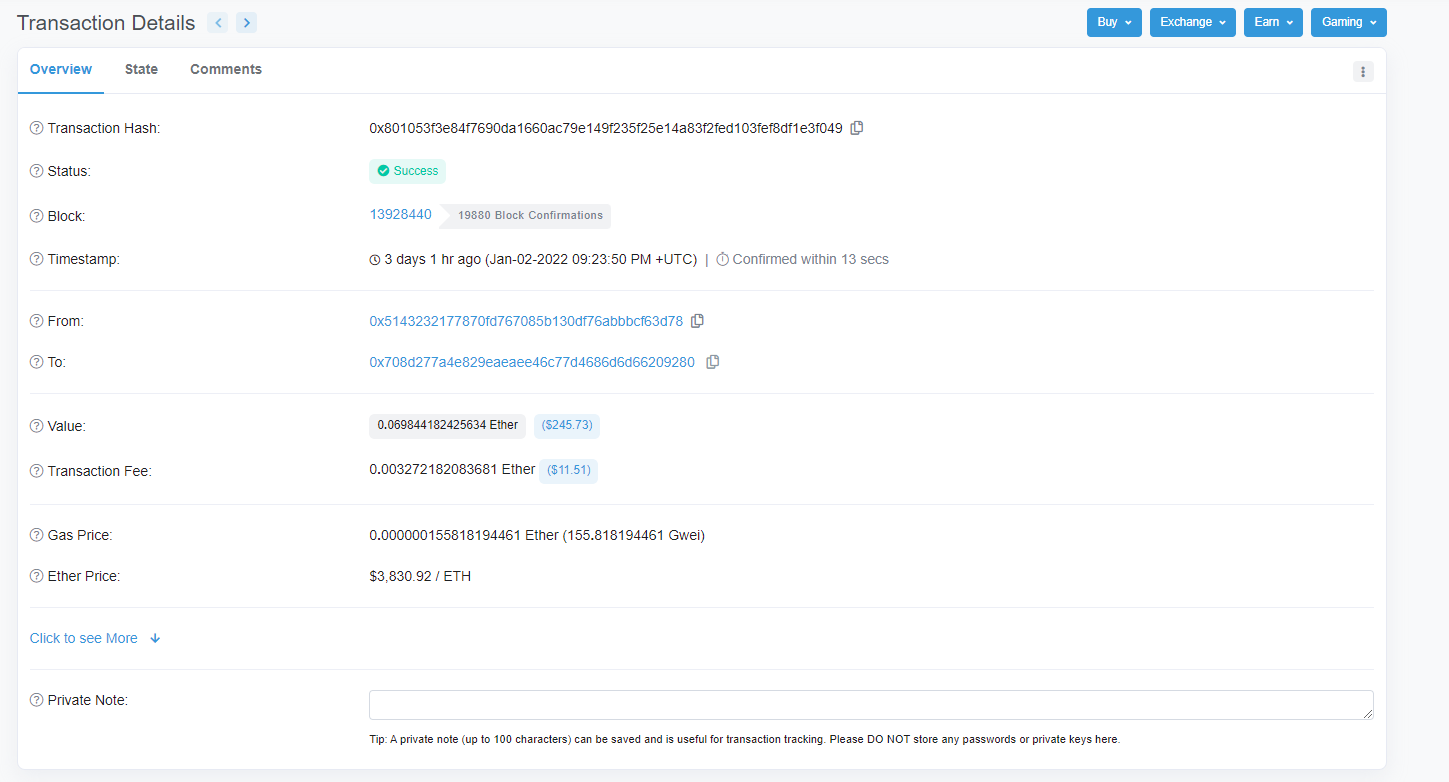Open the From address 0x5143 link
The width and height of the screenshot is (1449, 782).
[x=526, y=321]
